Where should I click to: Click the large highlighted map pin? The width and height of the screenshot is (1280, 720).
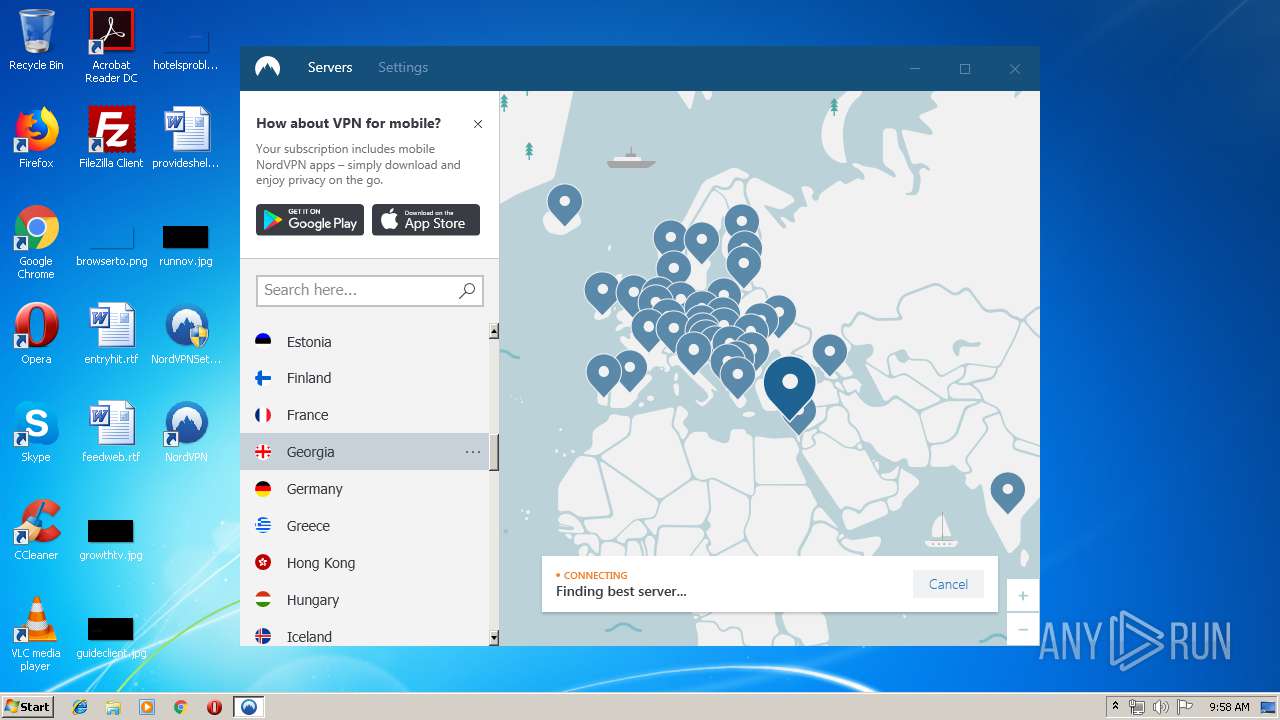click(x=790, y=387)
